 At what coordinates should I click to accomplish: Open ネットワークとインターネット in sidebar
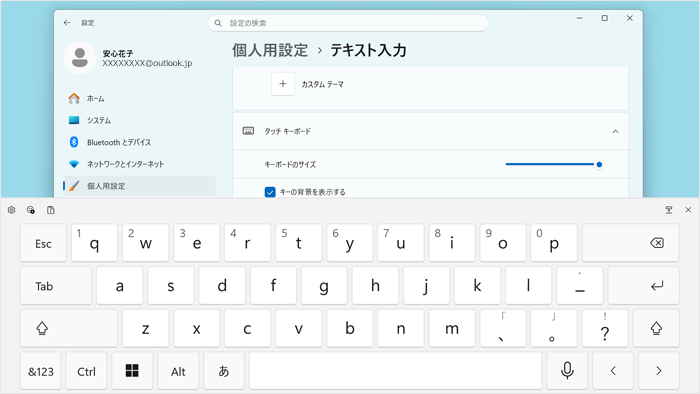pyautogui.click(x=139, y=164)
